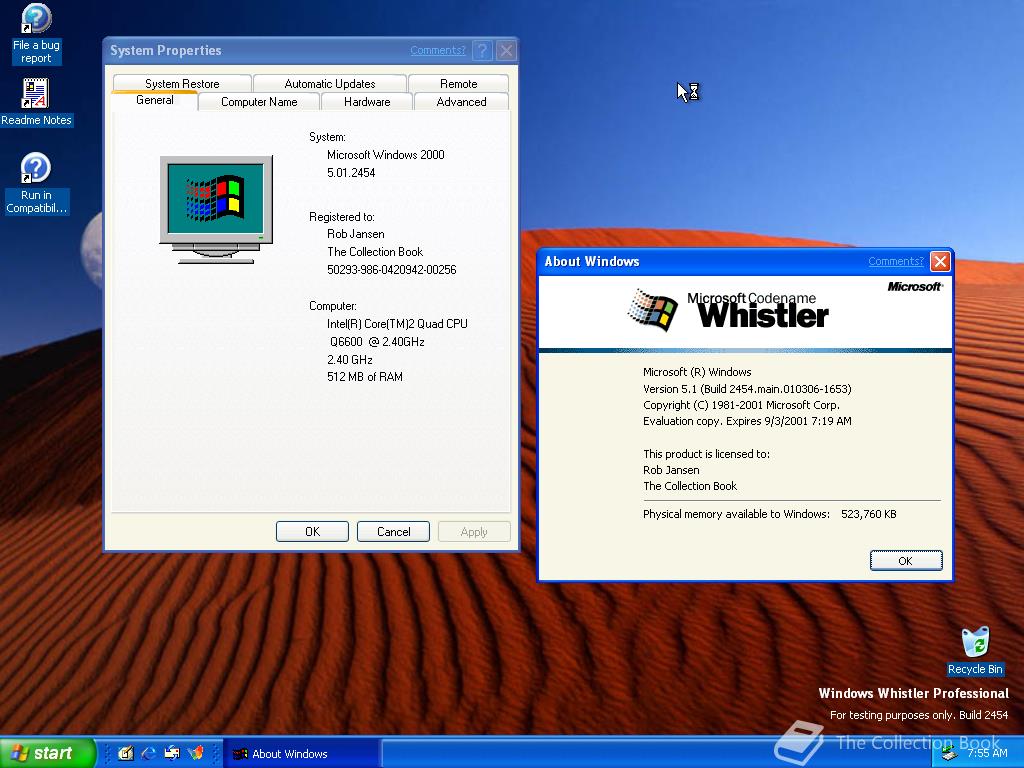Click the 'Q6600 @ 2.40GHz' line
The image size is (1024, 768).
coord(377,342)
